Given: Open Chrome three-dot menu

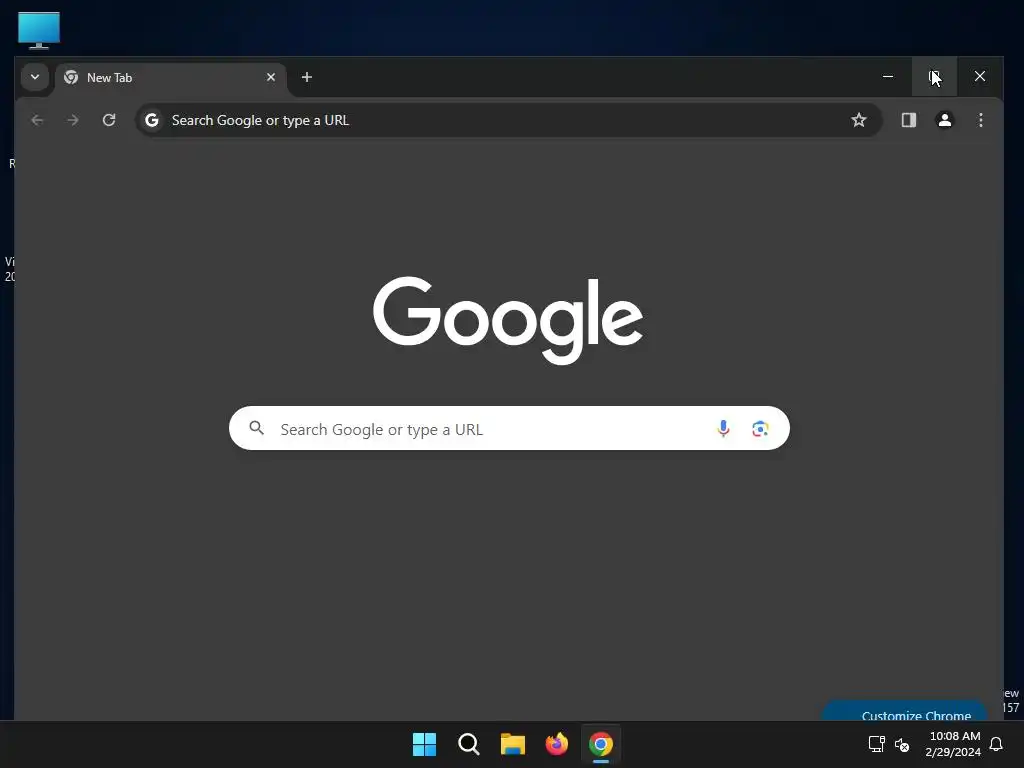Looking at the screenshot, I should (x=980, y=120).
